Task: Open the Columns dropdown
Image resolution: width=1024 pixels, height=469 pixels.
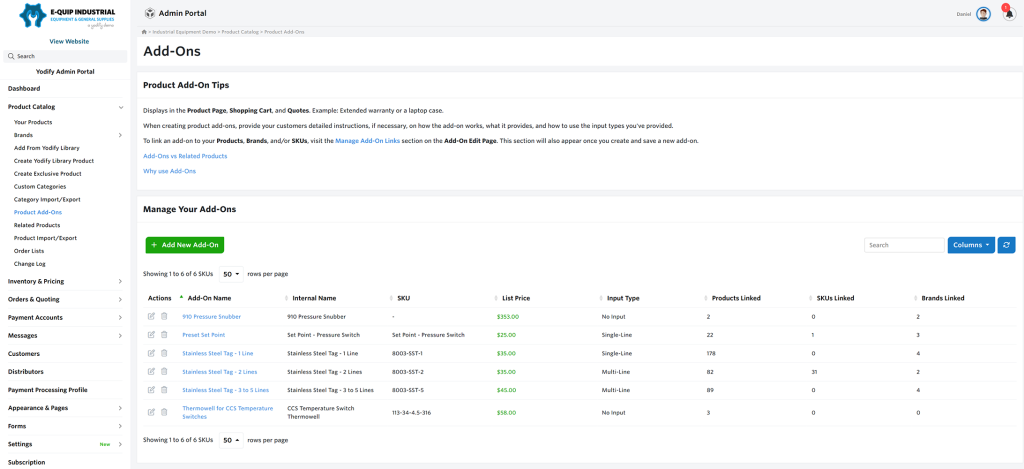Action: (970, 245)
